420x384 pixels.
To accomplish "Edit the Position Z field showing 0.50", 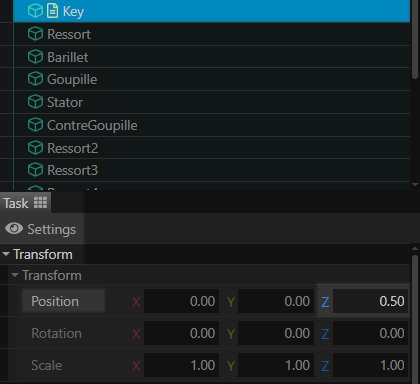I will [x=370, y=301].
